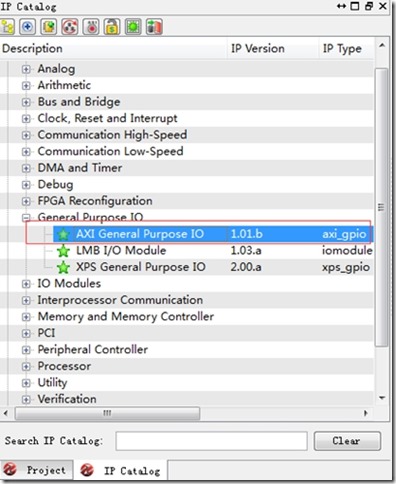396x484 pixels.
Task: Click the green arrow with red door icon
Action: coord(154,27)
